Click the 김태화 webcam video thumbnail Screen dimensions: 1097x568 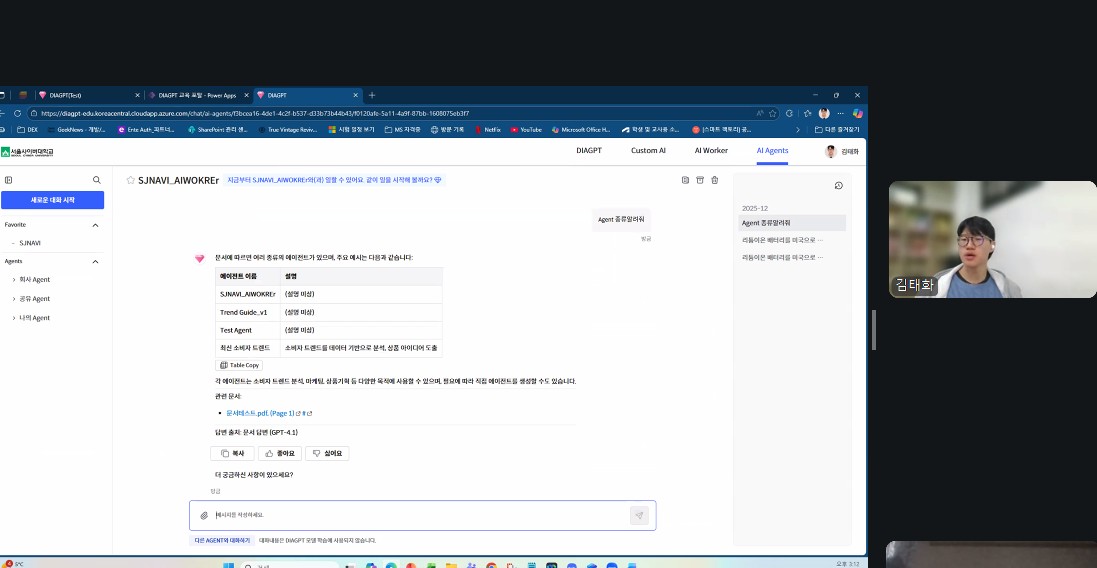[993, 239]
